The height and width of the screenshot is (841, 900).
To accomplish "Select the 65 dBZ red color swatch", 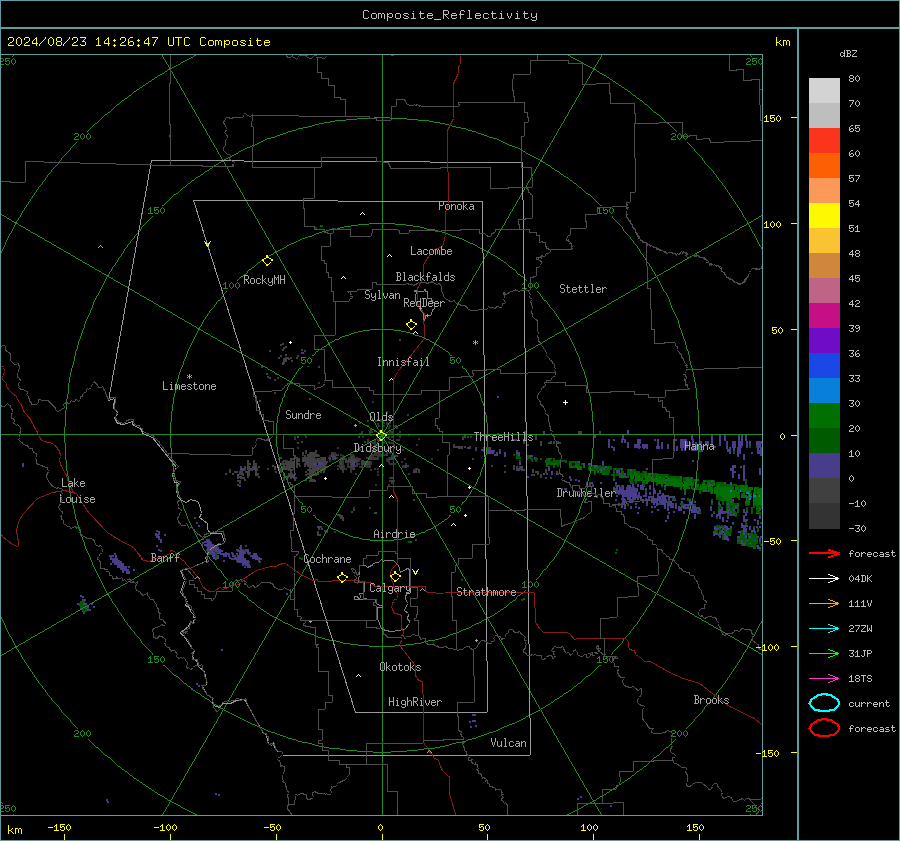I will point(824,141).
